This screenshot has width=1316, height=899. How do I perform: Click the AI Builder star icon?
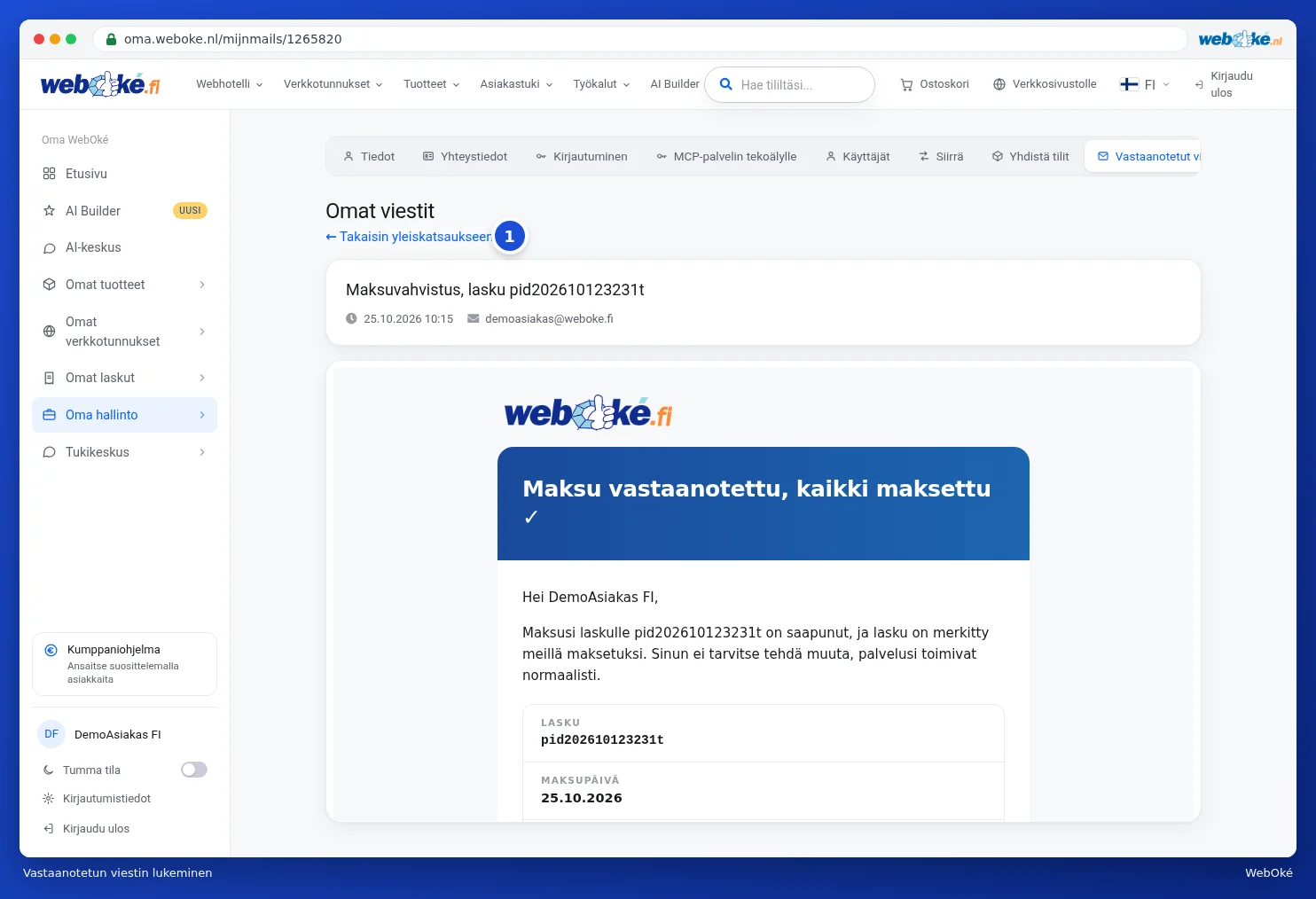pyautogui.click(x=50, y=211)
